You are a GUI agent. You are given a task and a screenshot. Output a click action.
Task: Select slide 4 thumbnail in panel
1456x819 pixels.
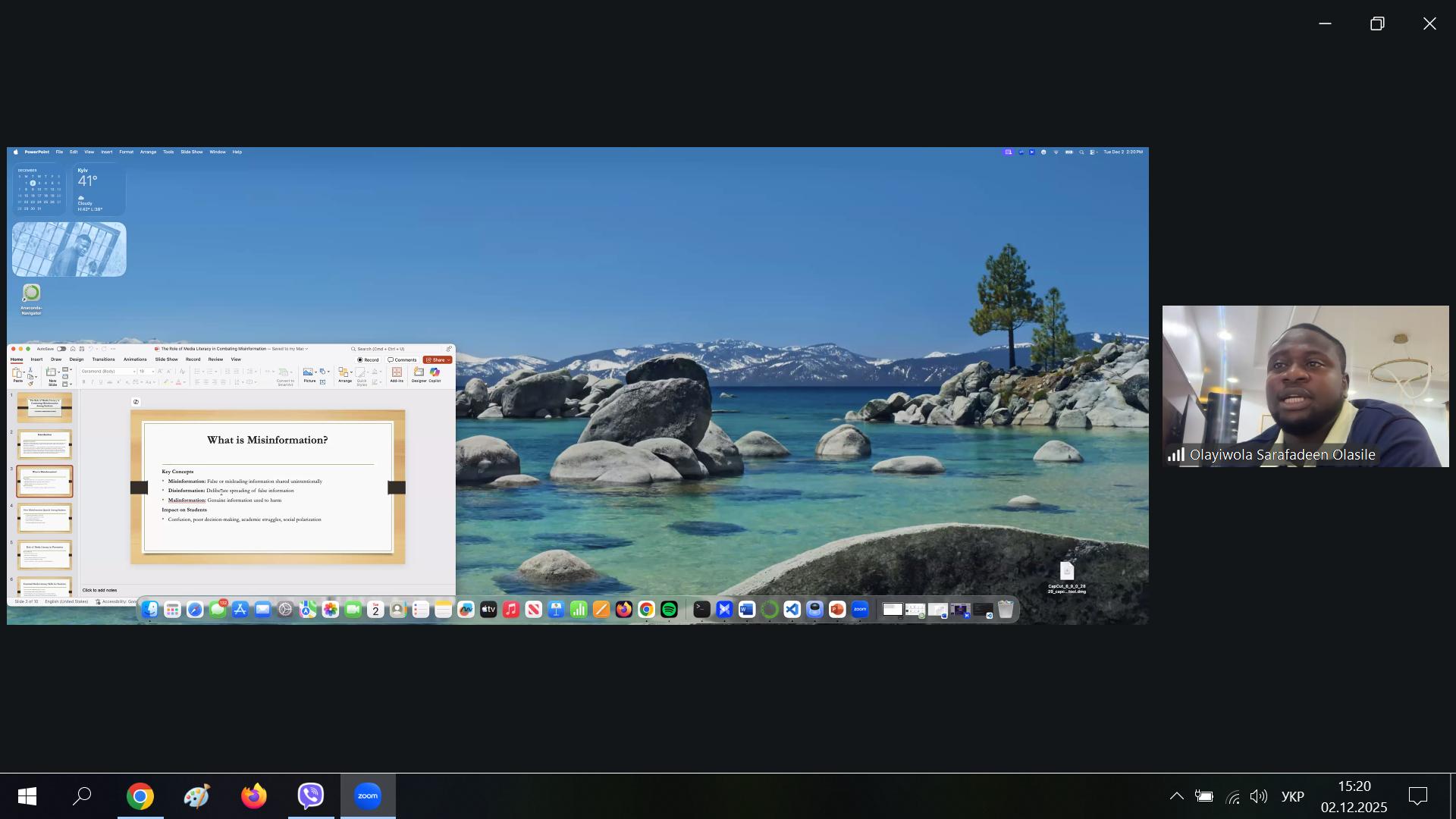(45, 518)
